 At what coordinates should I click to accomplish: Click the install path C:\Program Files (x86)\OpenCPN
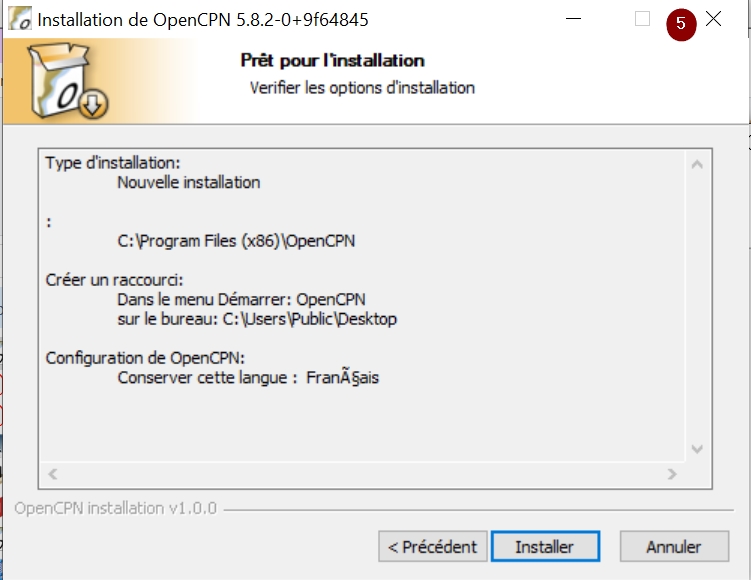pyautogui.click(x=236, y=241)
